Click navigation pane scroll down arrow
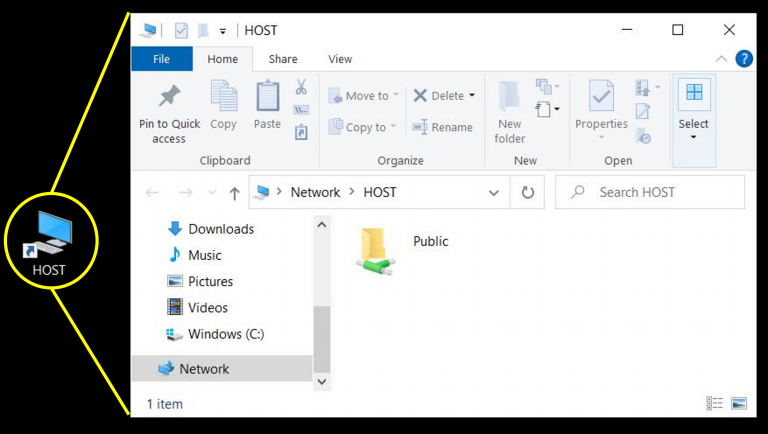Image resolution: width=768 pixels, height=434 pixels. pos(322,382)
